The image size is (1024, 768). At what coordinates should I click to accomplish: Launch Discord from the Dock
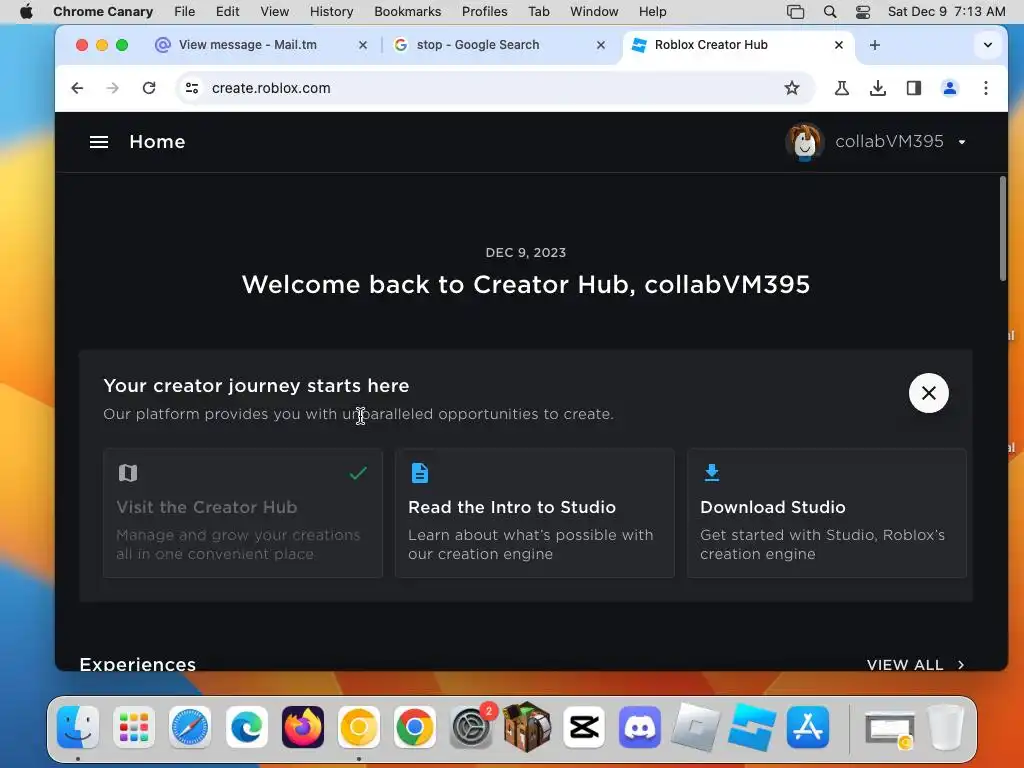[x=639, y=727]
